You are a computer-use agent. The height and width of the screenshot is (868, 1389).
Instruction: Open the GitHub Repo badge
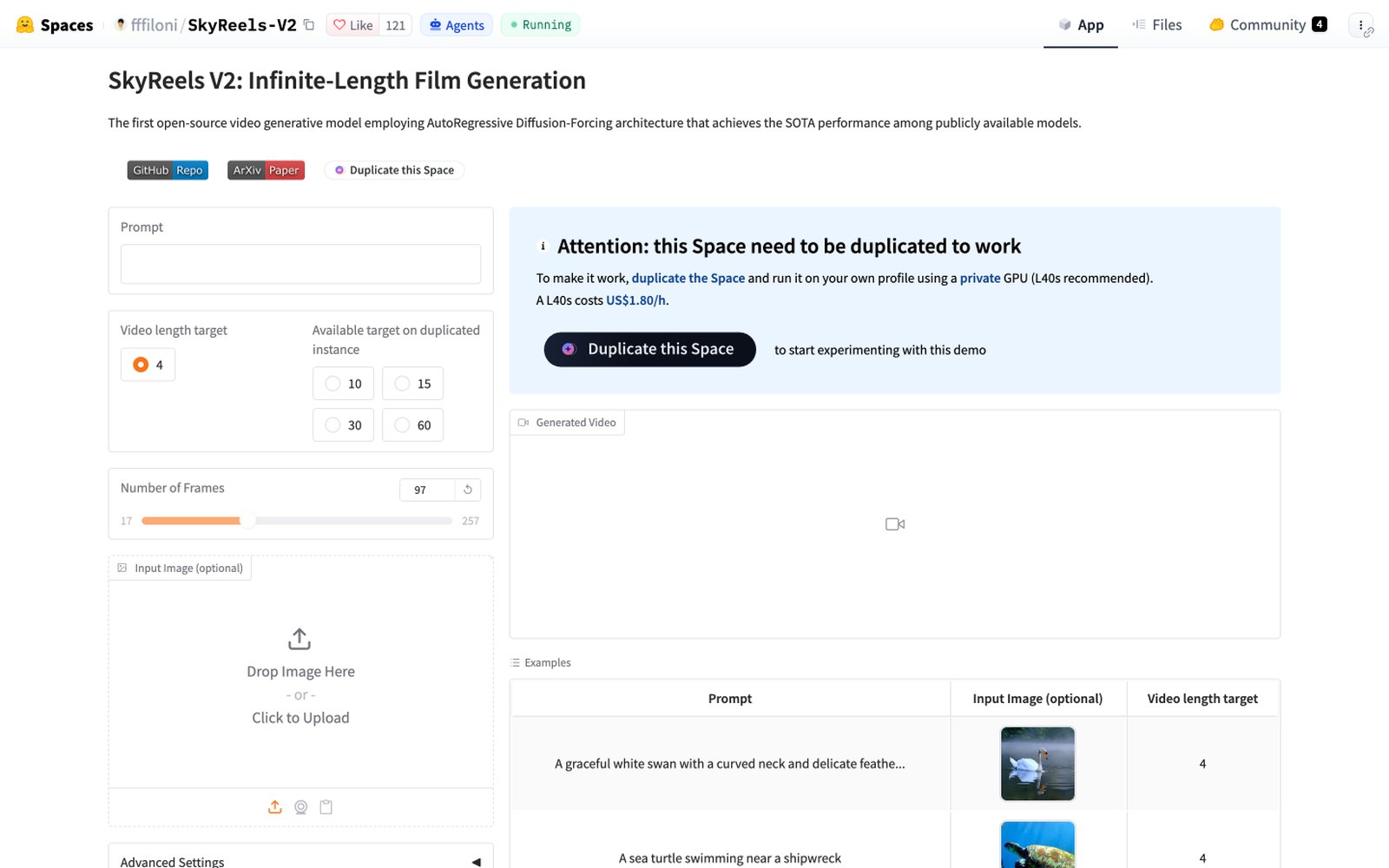click(168, 170)
